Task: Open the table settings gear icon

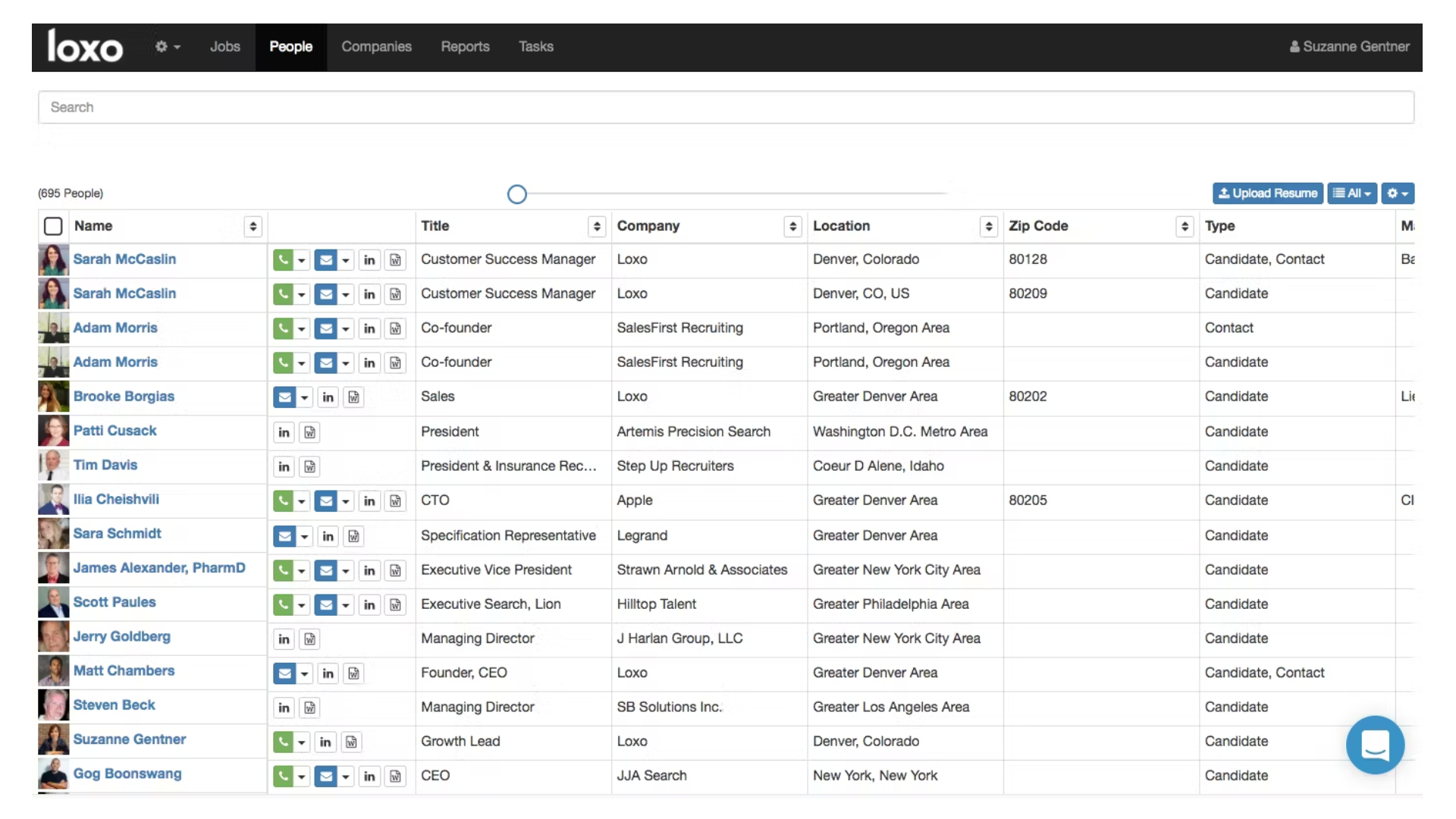Action: coord(1398,193)
